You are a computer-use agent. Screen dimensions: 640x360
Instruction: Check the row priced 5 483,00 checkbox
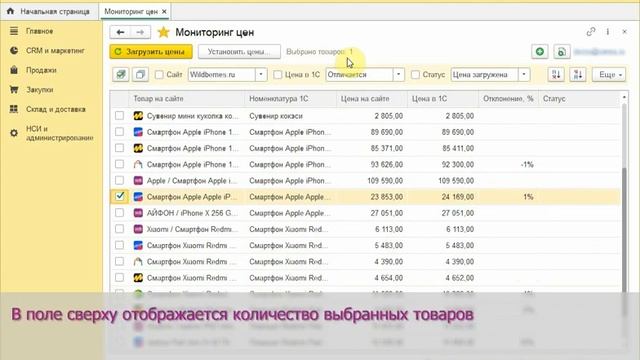[x=119, y=245]
